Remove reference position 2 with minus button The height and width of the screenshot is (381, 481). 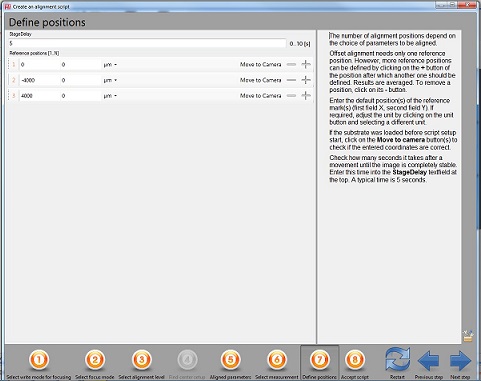click(291, 80)
